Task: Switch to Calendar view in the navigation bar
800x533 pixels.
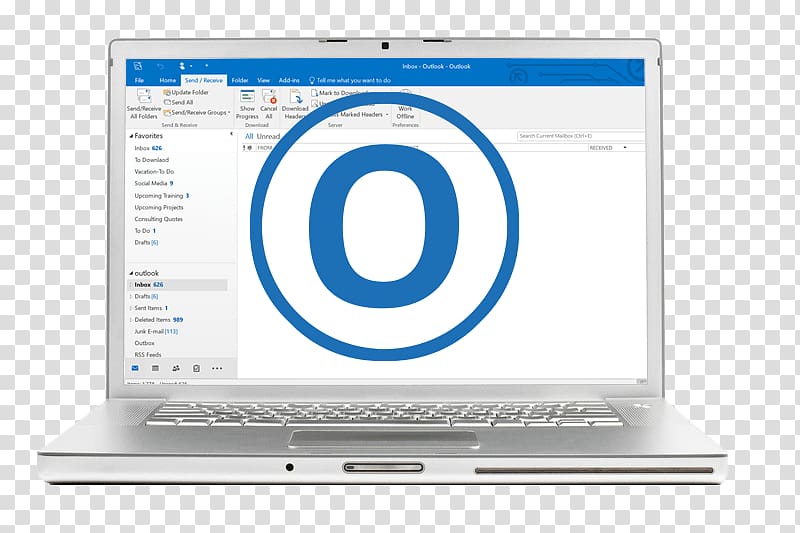Action: [156, 368]
